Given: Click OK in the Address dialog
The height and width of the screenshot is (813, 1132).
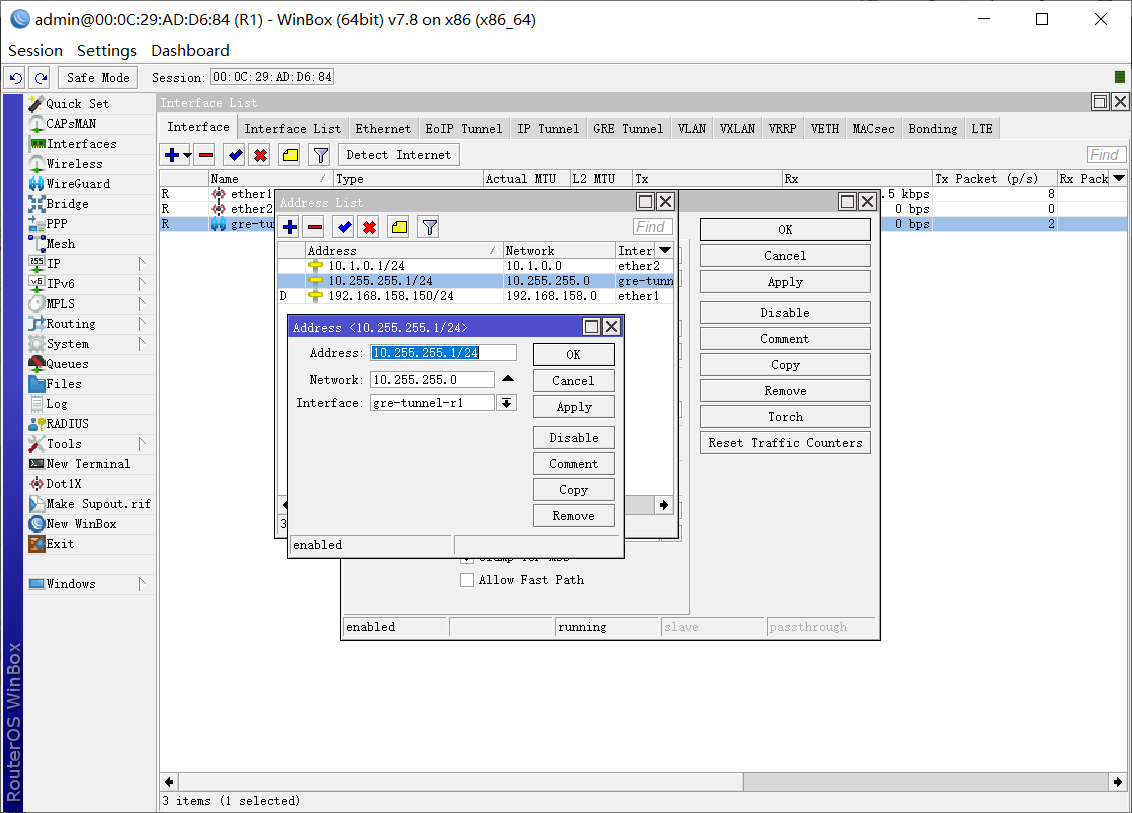Looking at the screenshot, I should [573, 355].
